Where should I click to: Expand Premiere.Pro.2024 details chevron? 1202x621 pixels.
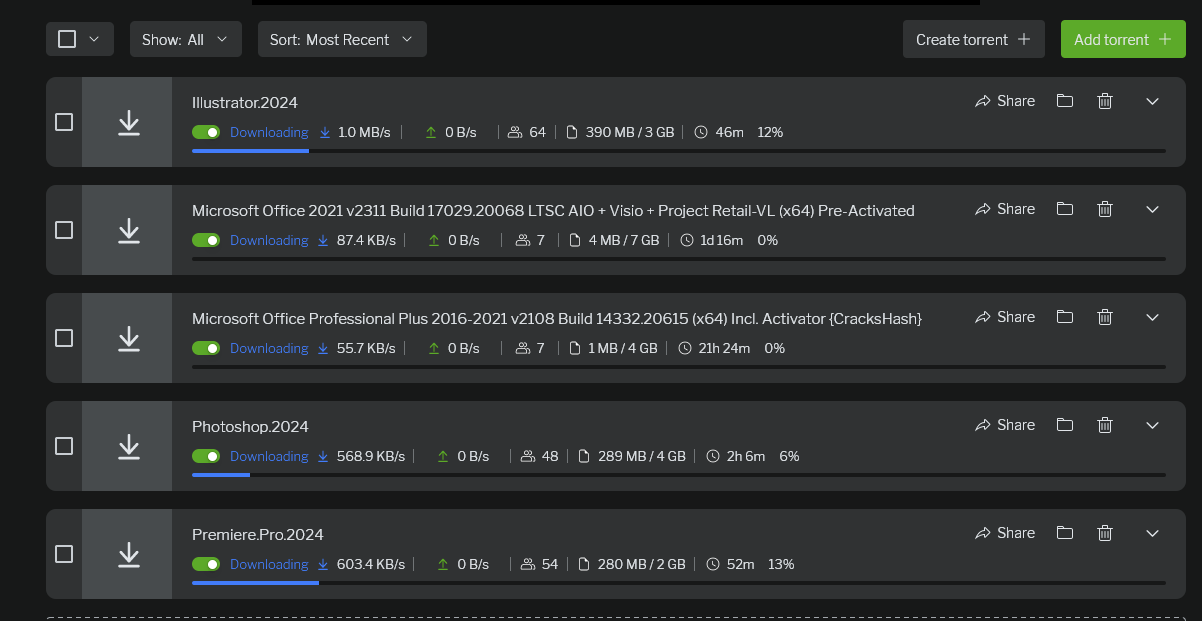pos(1152,533)
